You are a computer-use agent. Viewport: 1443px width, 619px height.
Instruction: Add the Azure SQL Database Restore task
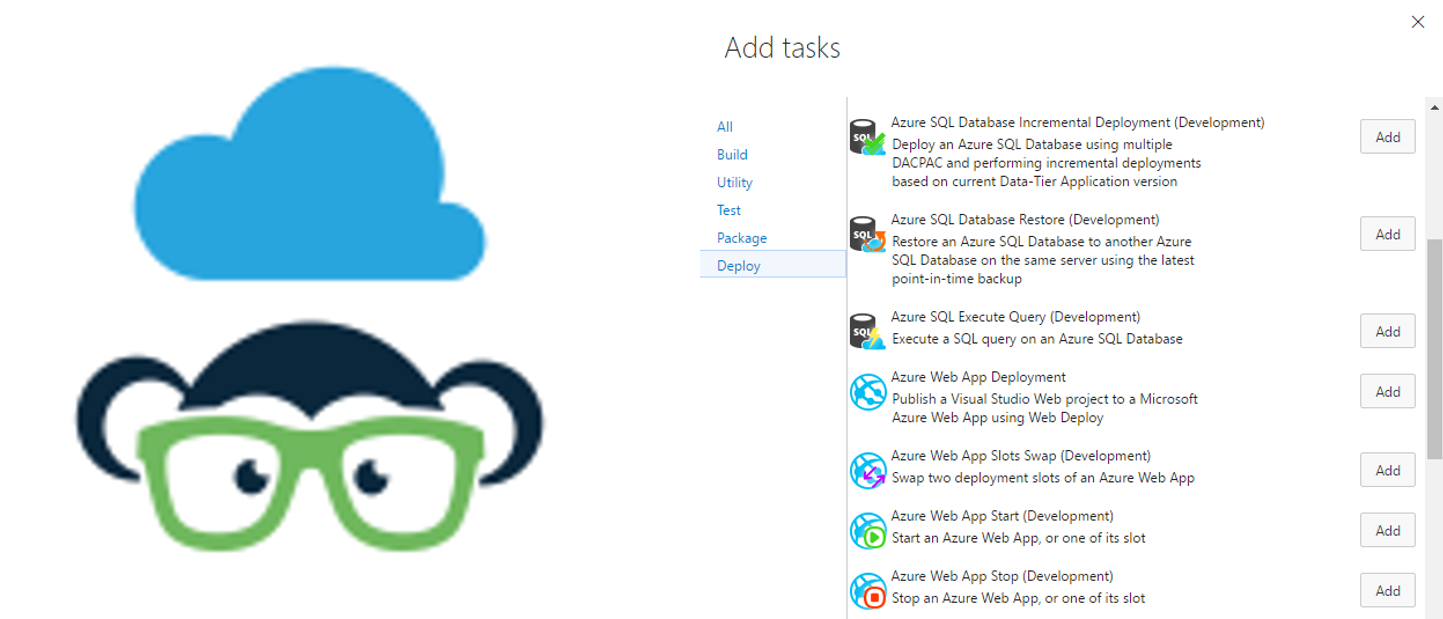1387,234
